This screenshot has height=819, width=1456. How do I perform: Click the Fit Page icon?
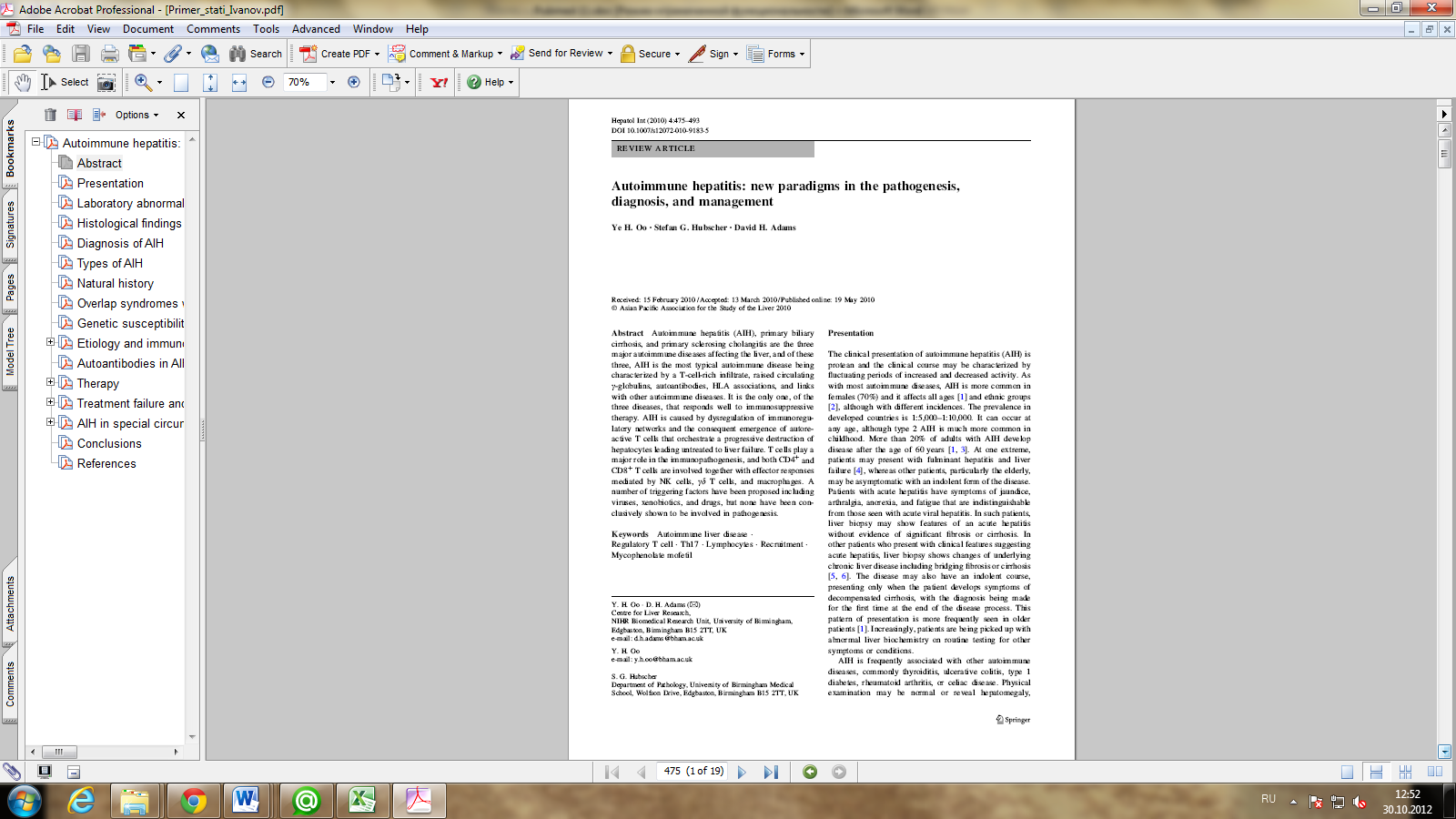pyautogui.click(x=210, y=82)
